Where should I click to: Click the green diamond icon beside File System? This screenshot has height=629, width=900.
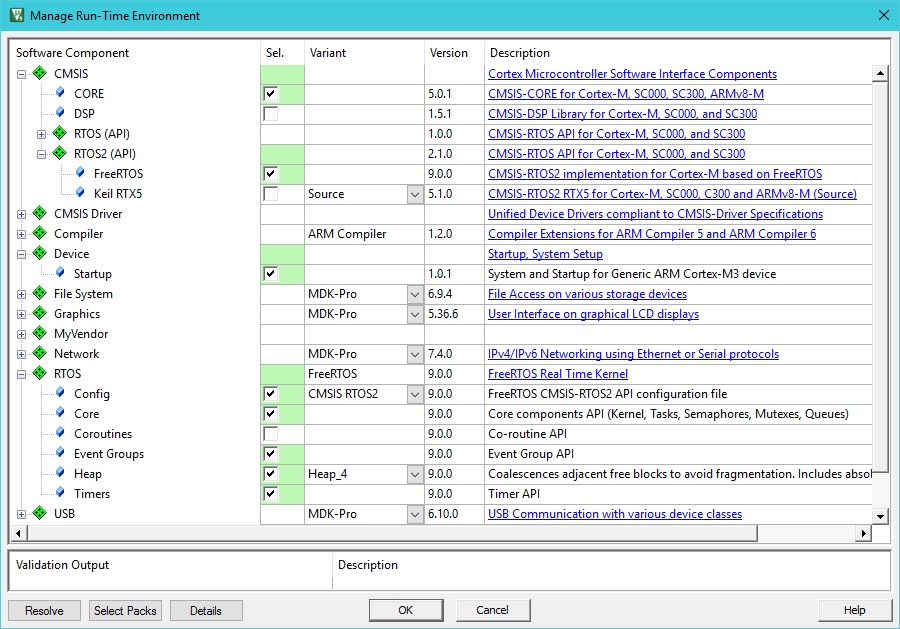pos(40,294)
